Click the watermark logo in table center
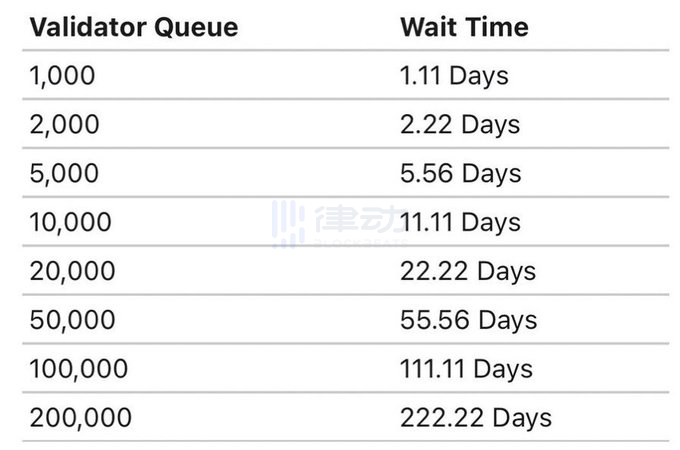Image resolution: width=680 pixels, height=450 pixels. pos(288,224)
